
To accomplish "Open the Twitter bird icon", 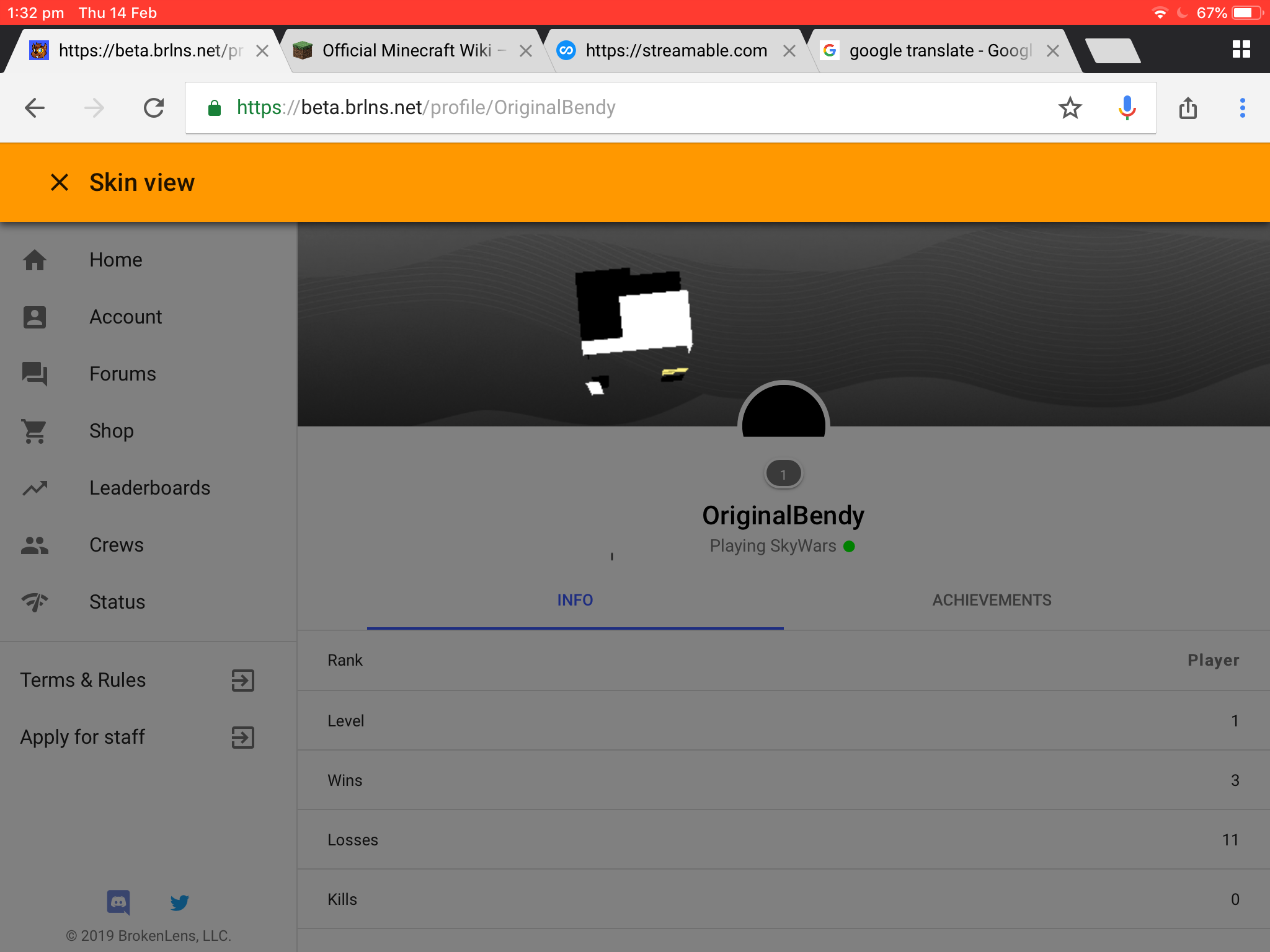I will (180, 902).
